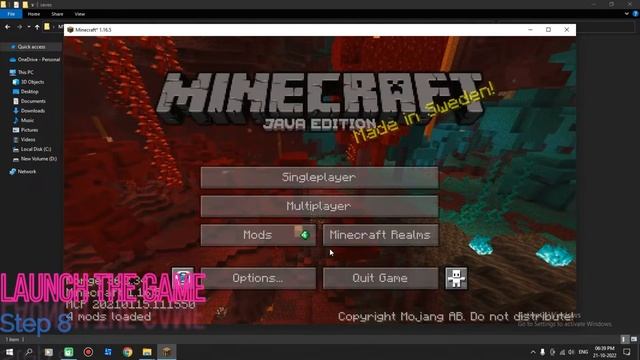Open the red record app in taskbar
The width and height of the screenshot is (640, 360).
88,352
